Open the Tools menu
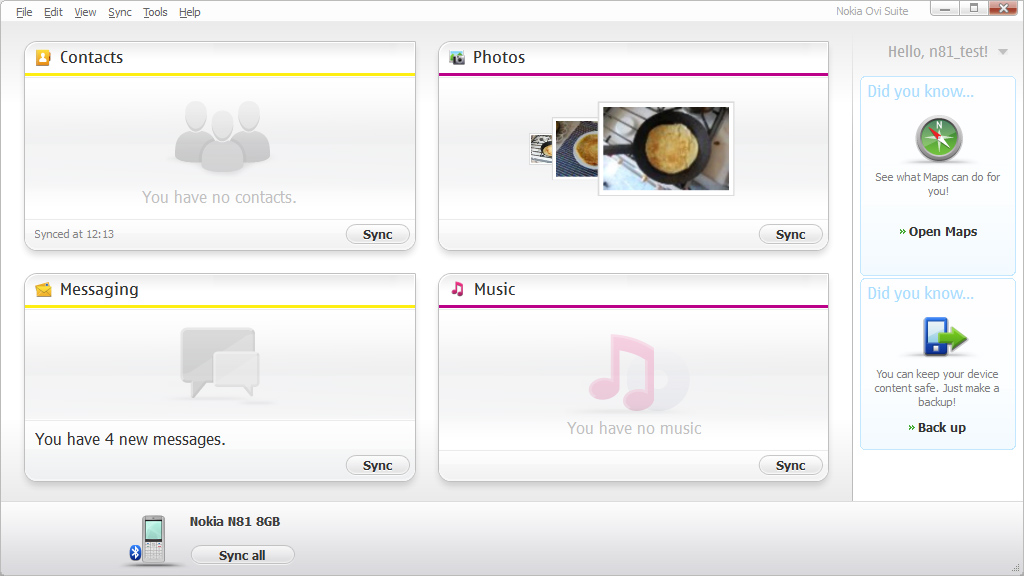 [x=155, y=12]
